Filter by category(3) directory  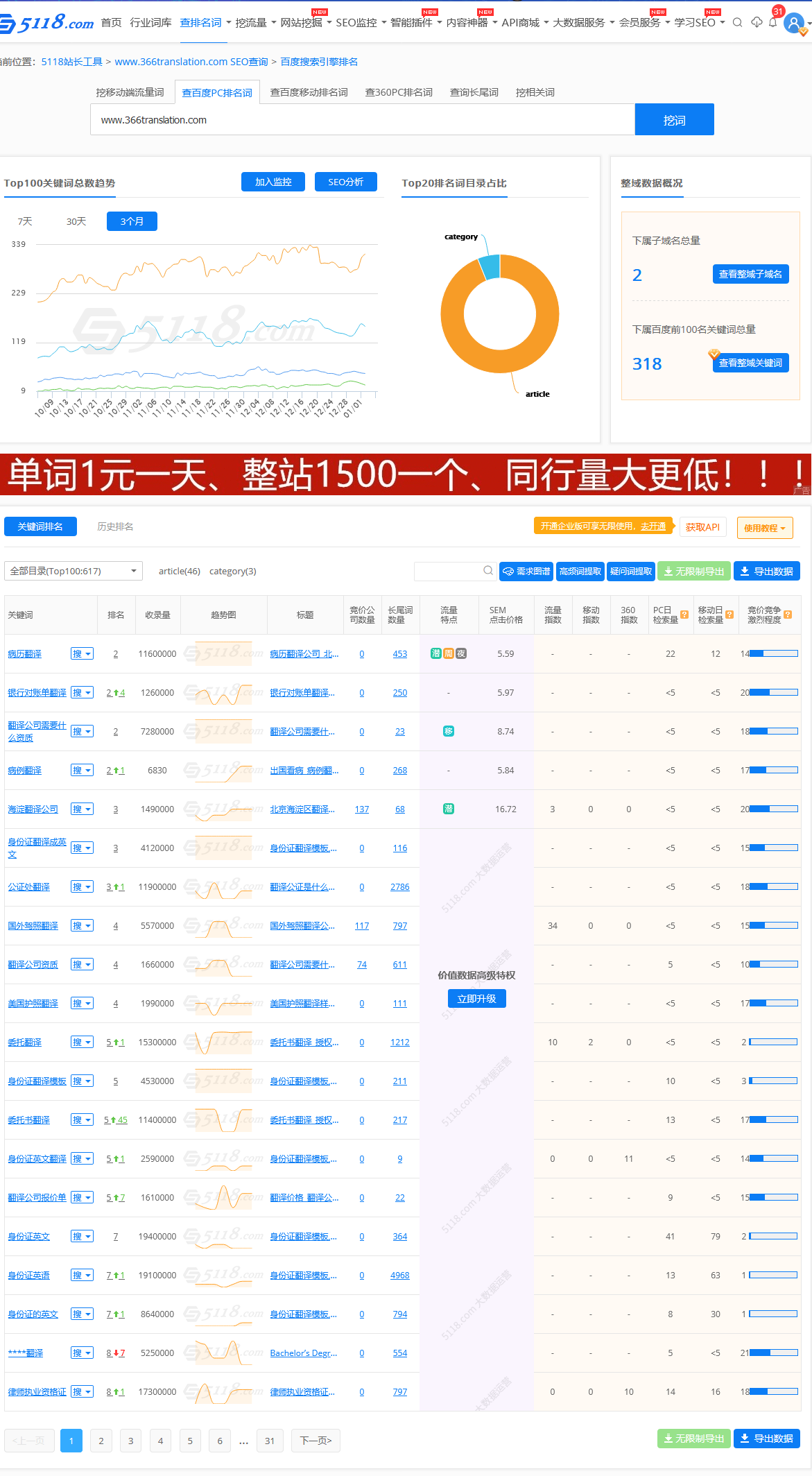point(233,571)
